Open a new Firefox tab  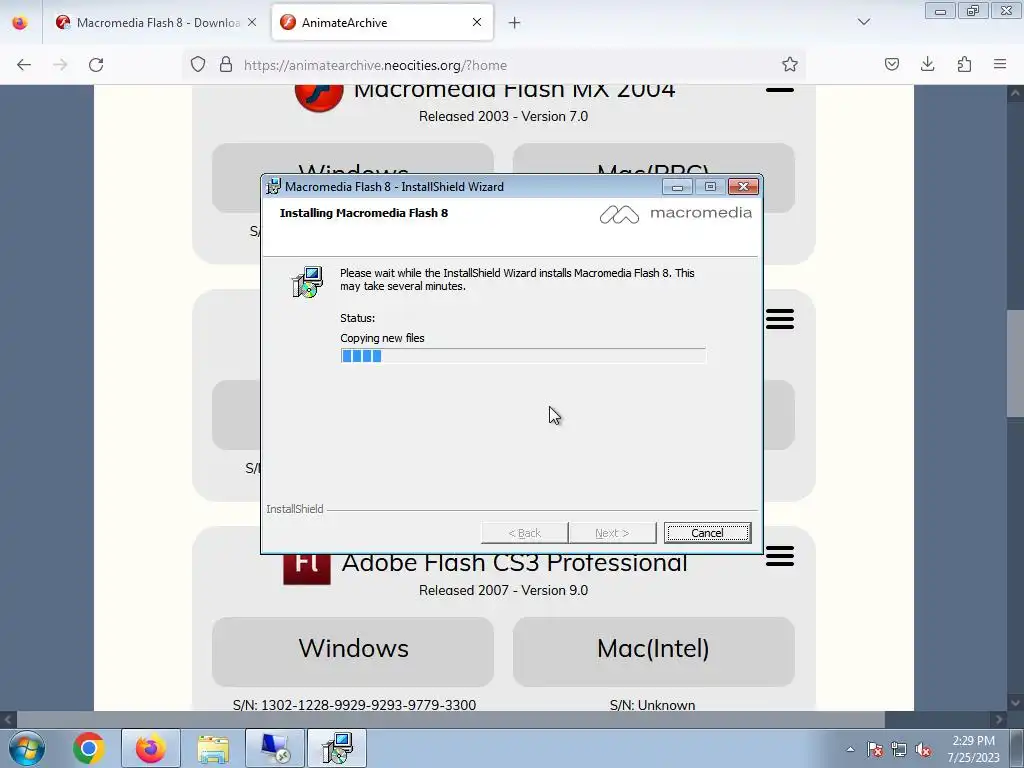point(515,23)
